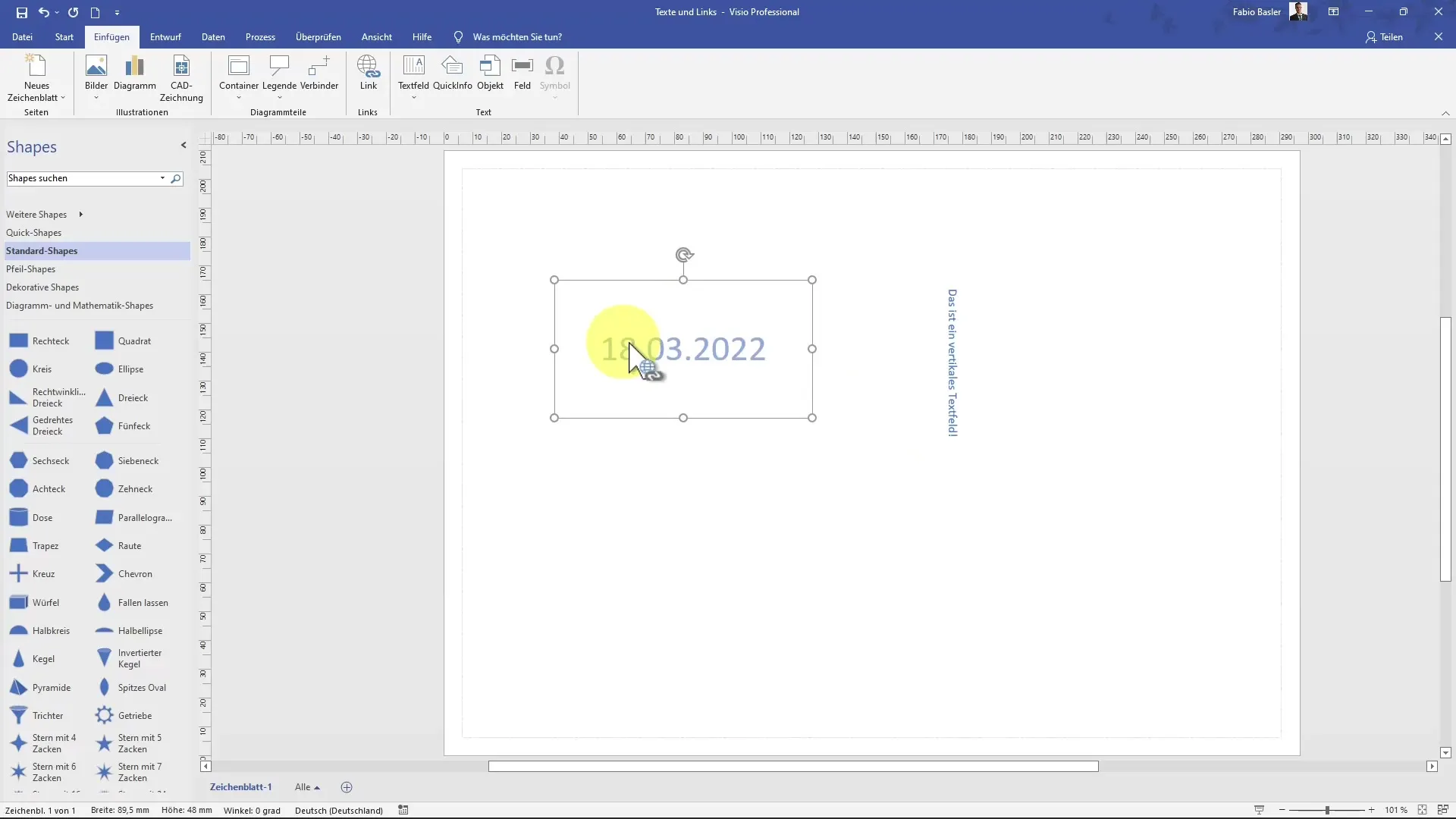Switch to the Zeichenblatt-1 page tab
The height and width of the screenshot is (819, 1456).
240,787
